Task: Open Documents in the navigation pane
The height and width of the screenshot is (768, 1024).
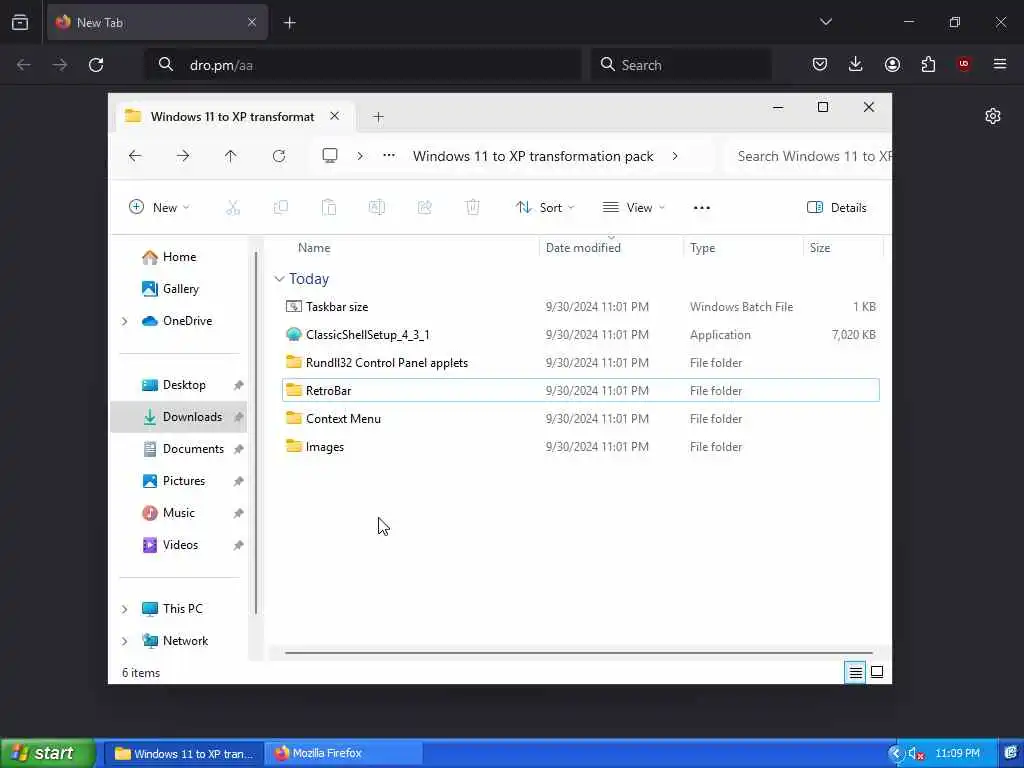Action: [x=179, y=449]
